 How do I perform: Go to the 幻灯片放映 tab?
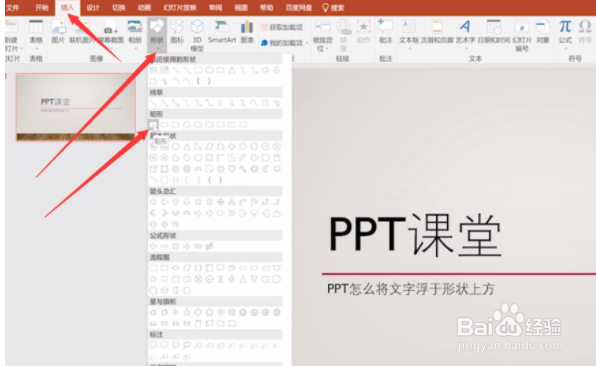tap(180, 7)
